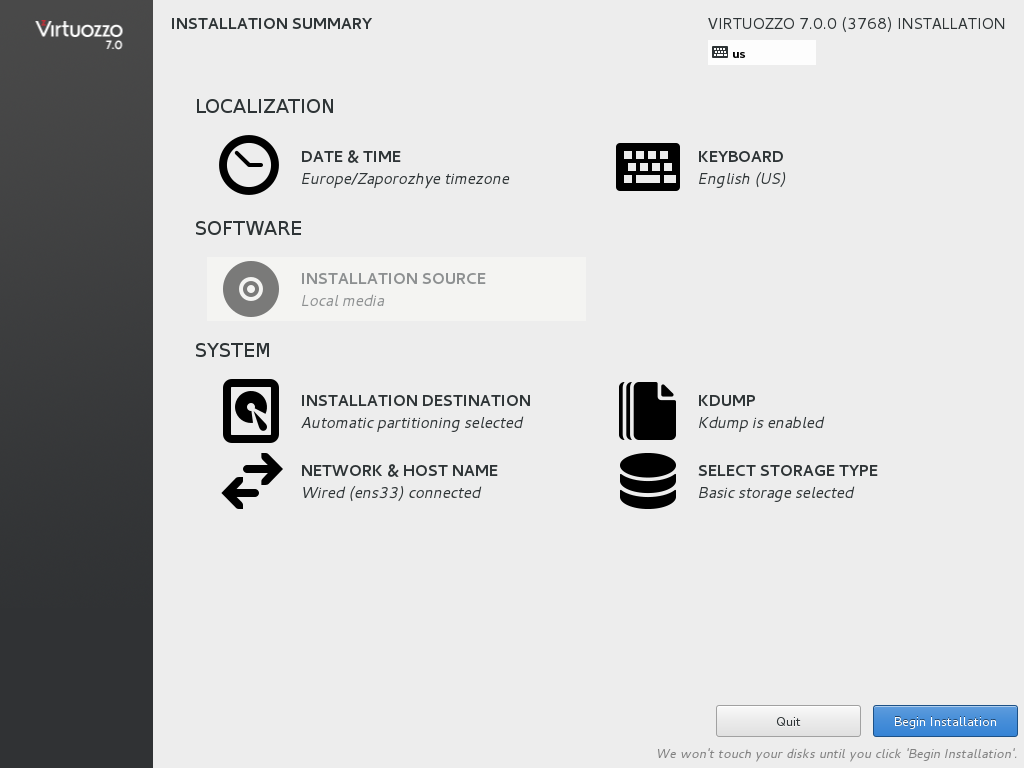This screenshot has height=768, width=1024.
Task: Select the NETWORK & HOST NAME label
Action: 399,471
